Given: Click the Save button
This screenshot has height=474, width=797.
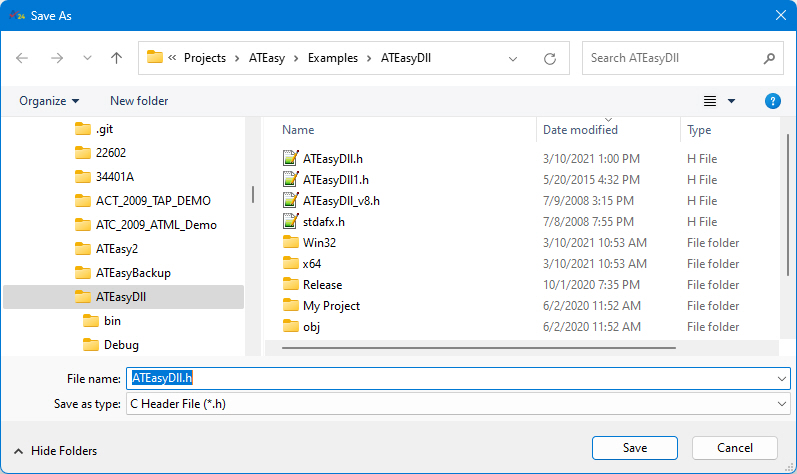Looking at the screenshot, I should 634,448.
